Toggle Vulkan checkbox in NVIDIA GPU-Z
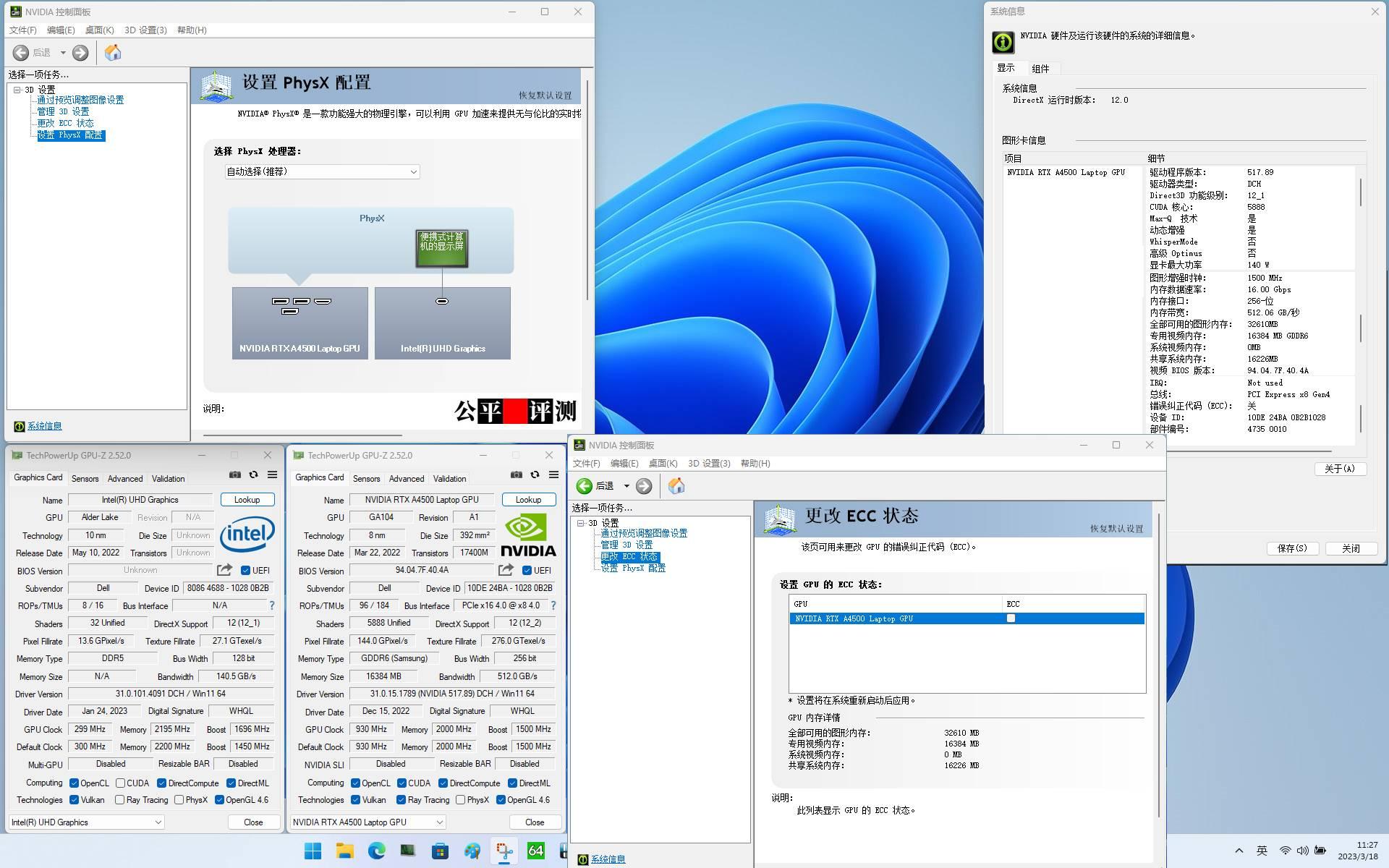 [x=355, y=800]
